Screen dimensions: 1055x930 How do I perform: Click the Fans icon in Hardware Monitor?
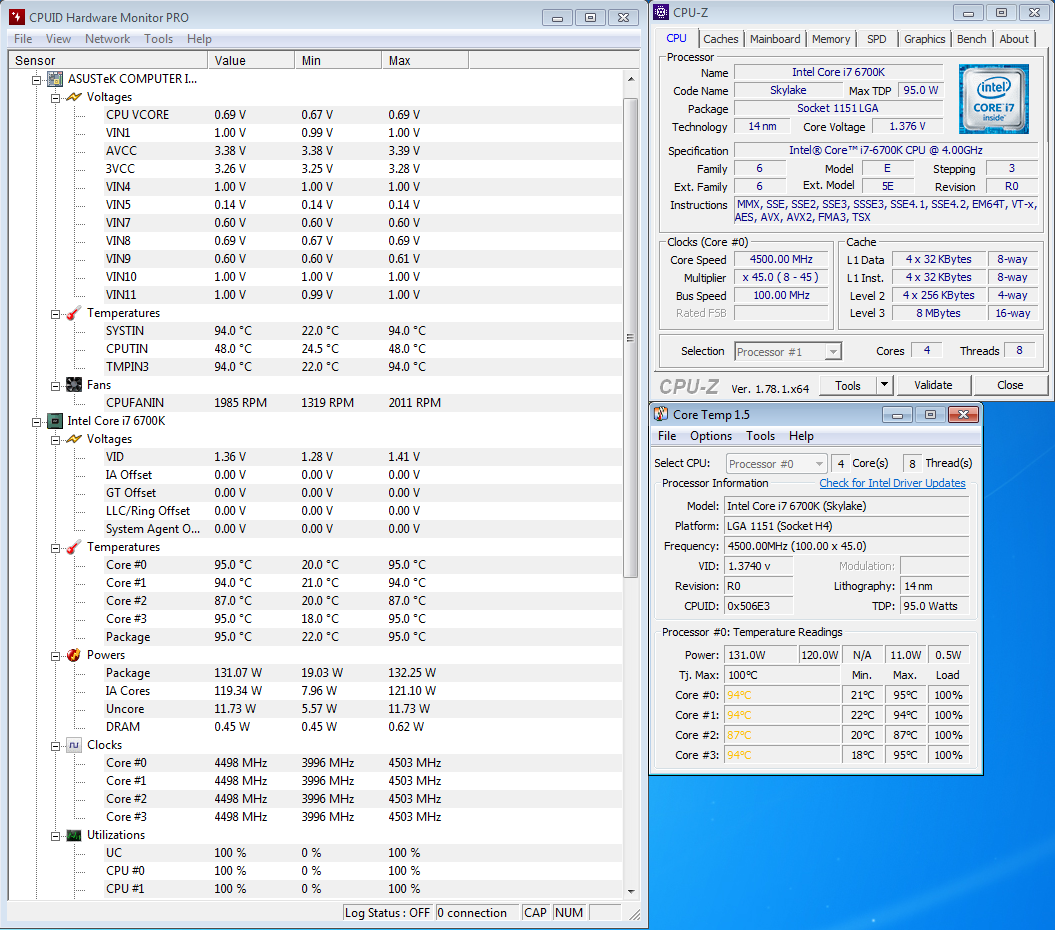click(74, 385)
